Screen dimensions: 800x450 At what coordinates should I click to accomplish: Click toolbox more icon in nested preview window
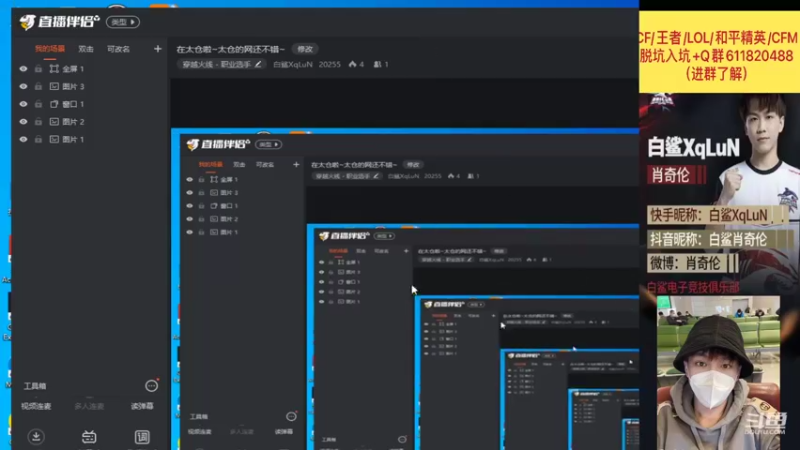tap(291, 416)
